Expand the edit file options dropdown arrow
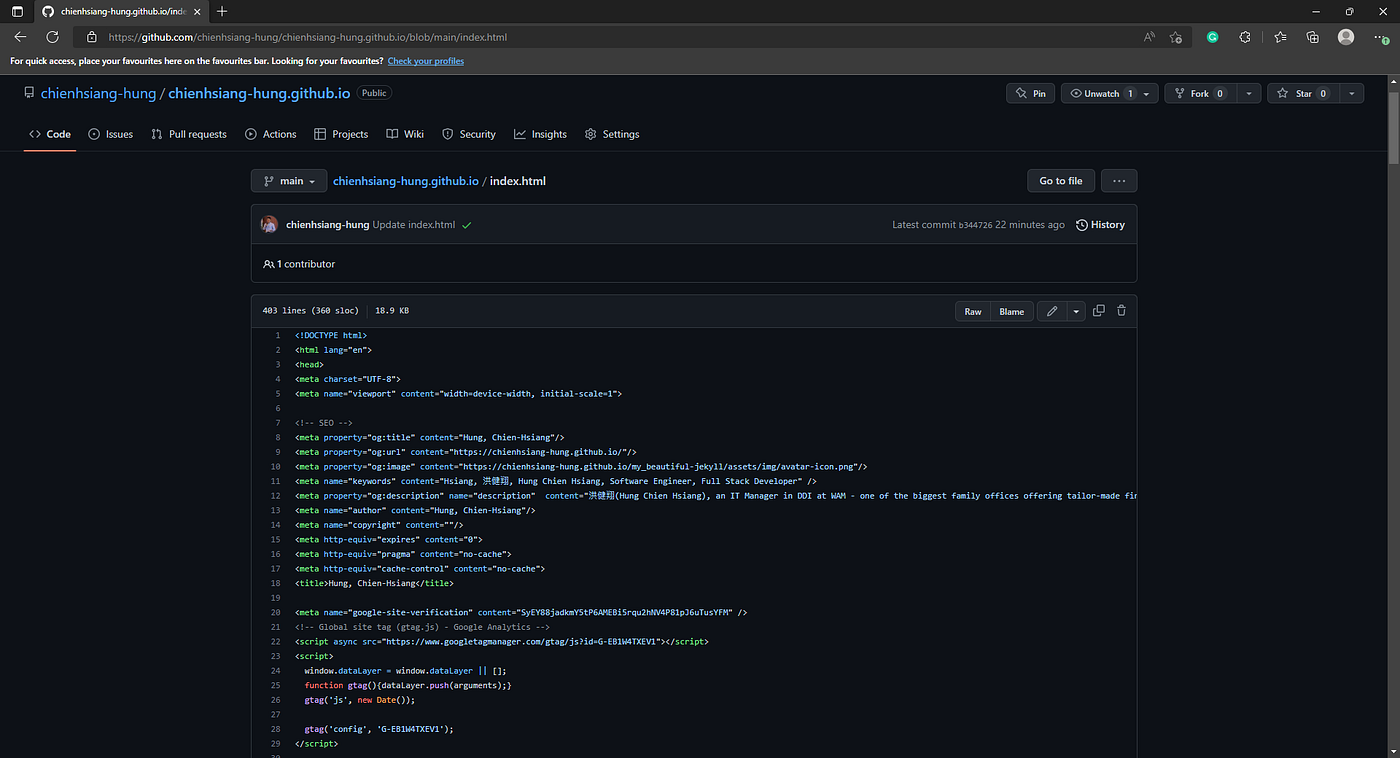The height and width of the screenshot is (758, 1400). tap(1076, 312)
